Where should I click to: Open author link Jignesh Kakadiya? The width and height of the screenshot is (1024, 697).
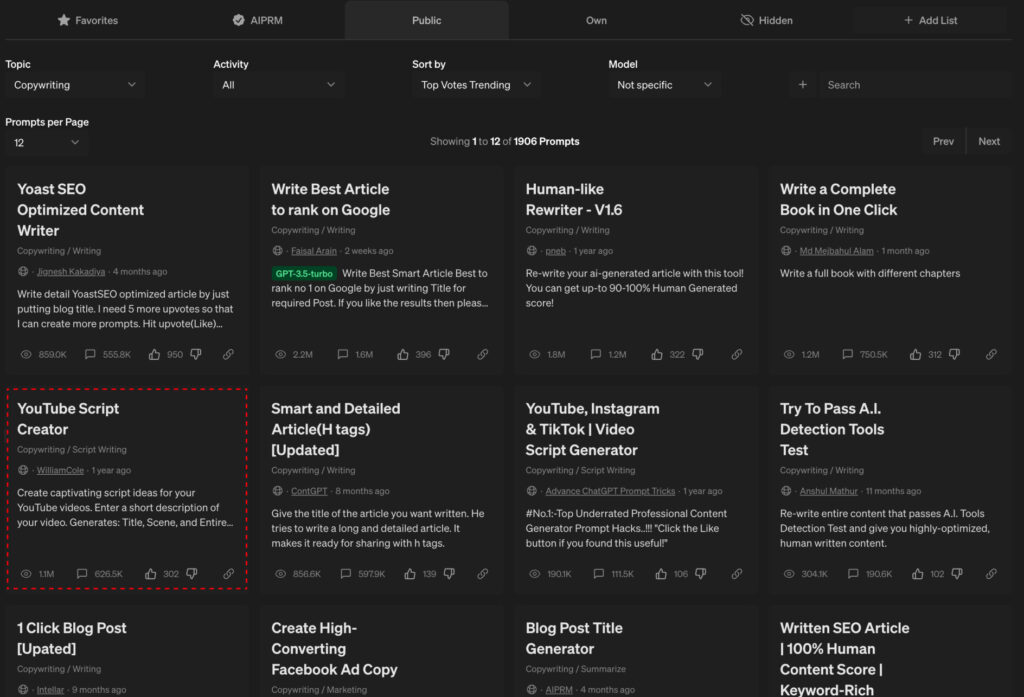point(71,272)
